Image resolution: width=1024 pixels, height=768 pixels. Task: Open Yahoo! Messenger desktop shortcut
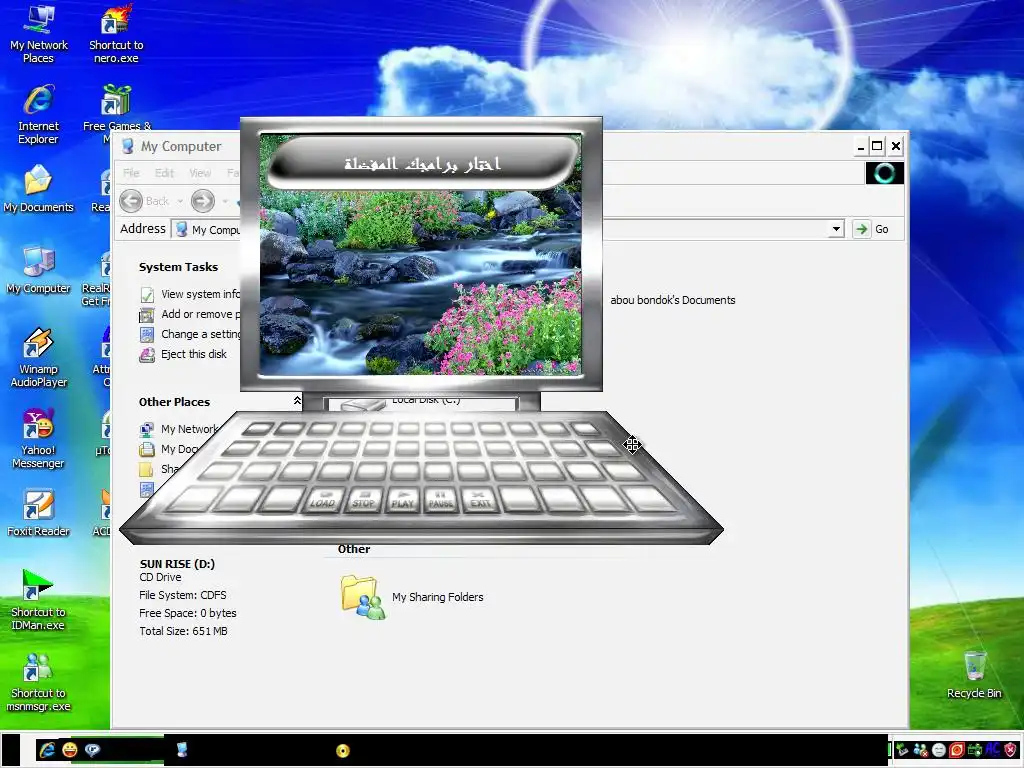(38, 439)
